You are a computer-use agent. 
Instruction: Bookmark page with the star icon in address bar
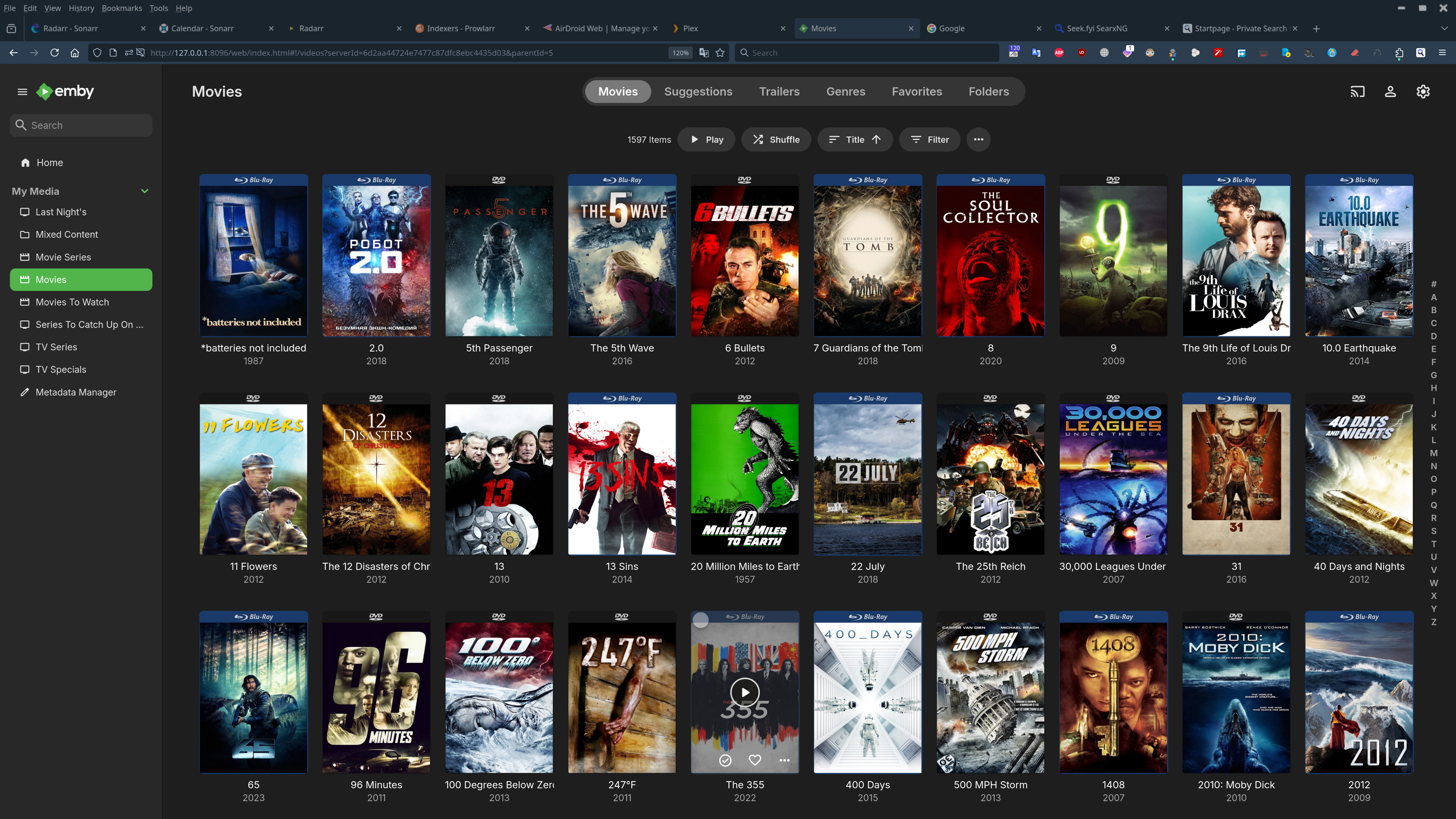point(720,53)
